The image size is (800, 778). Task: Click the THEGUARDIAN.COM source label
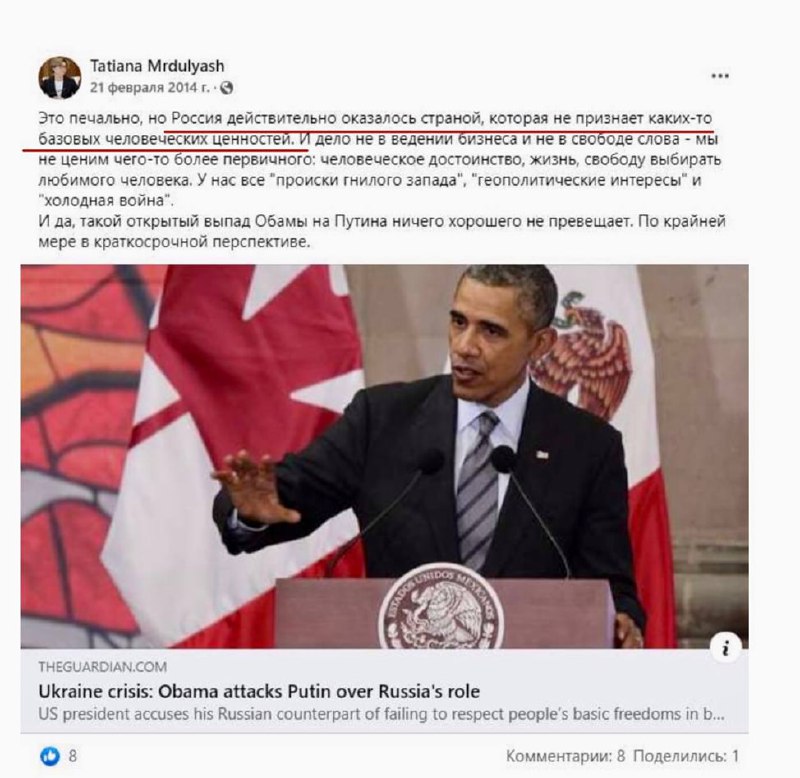coord(103,667)
